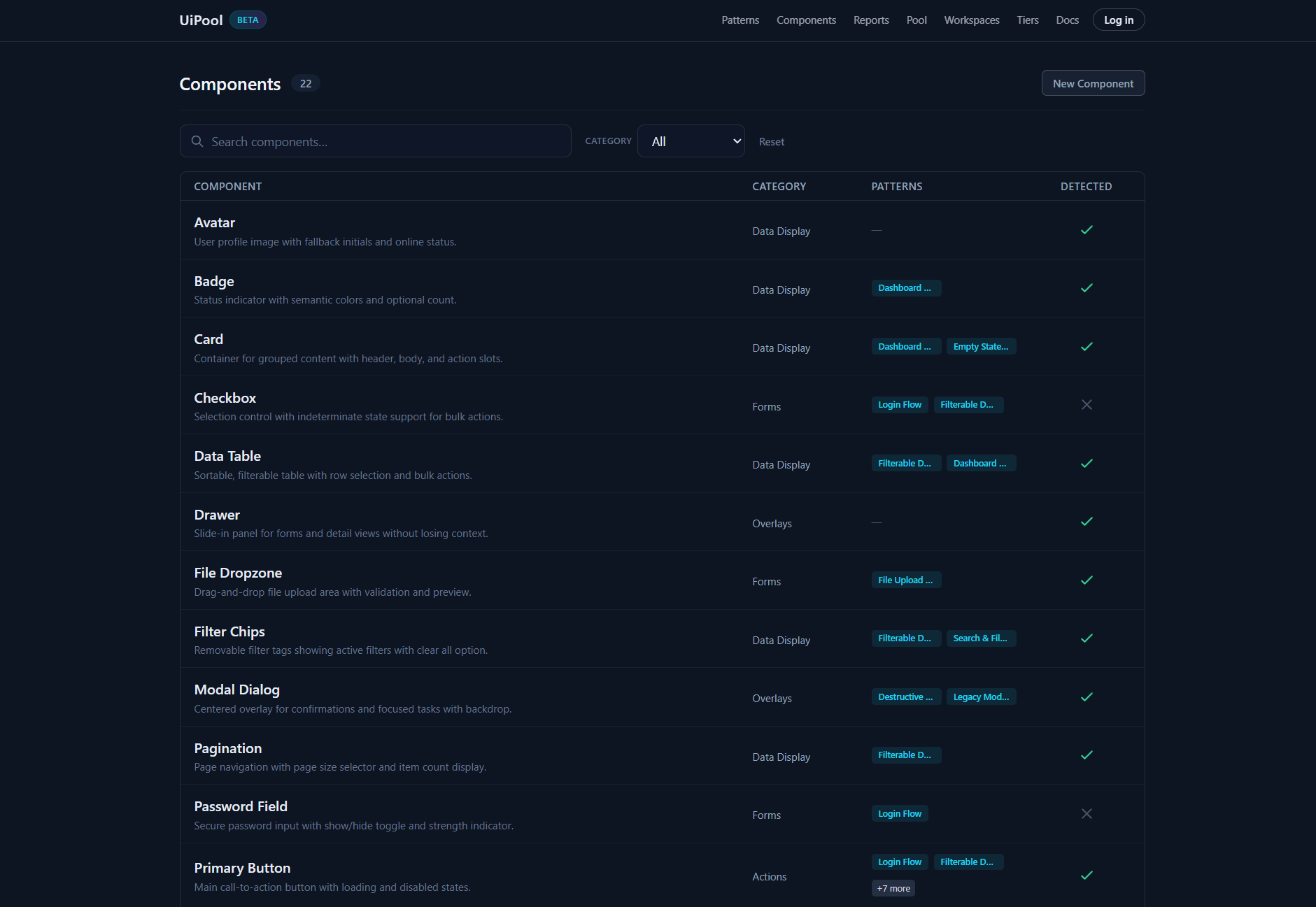The height and width of the screenshot is (907, 1316).
Task: Open the Modal Dialog component
Action: [x=237, y=690]
